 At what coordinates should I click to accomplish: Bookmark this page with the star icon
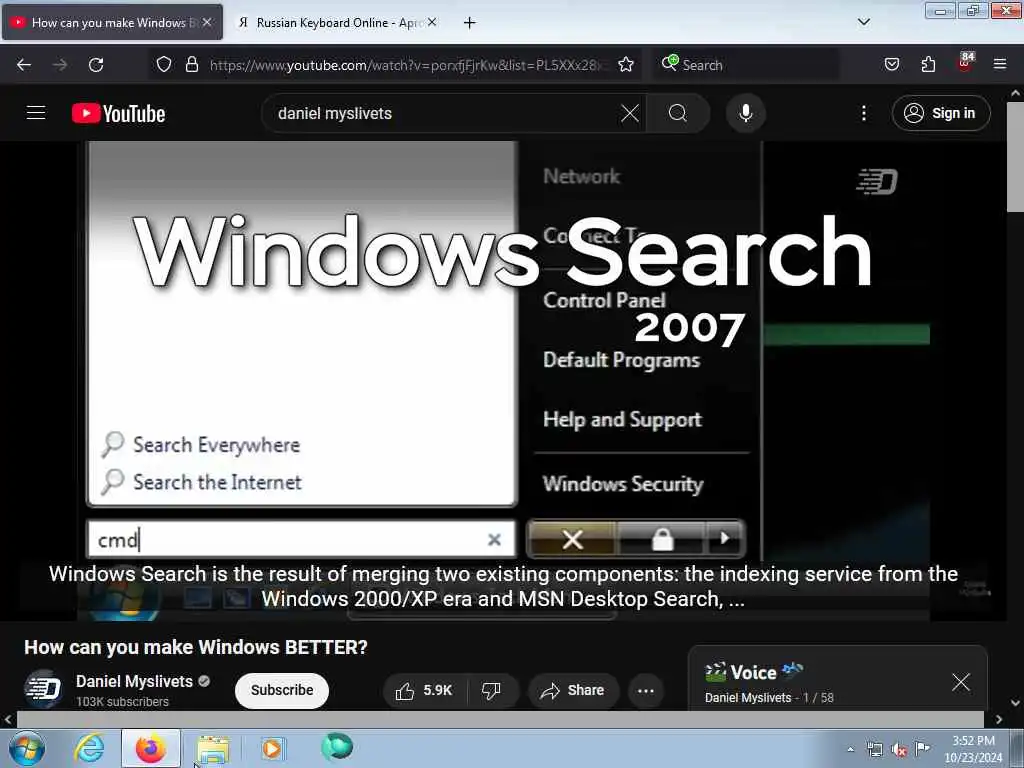click(626, 64)
